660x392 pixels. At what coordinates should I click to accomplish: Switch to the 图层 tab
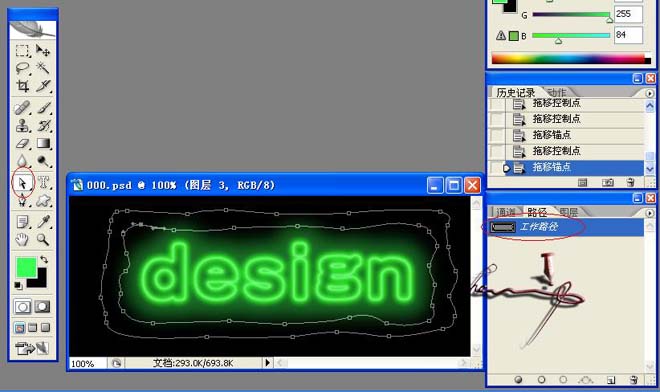[x=568, y=212]
